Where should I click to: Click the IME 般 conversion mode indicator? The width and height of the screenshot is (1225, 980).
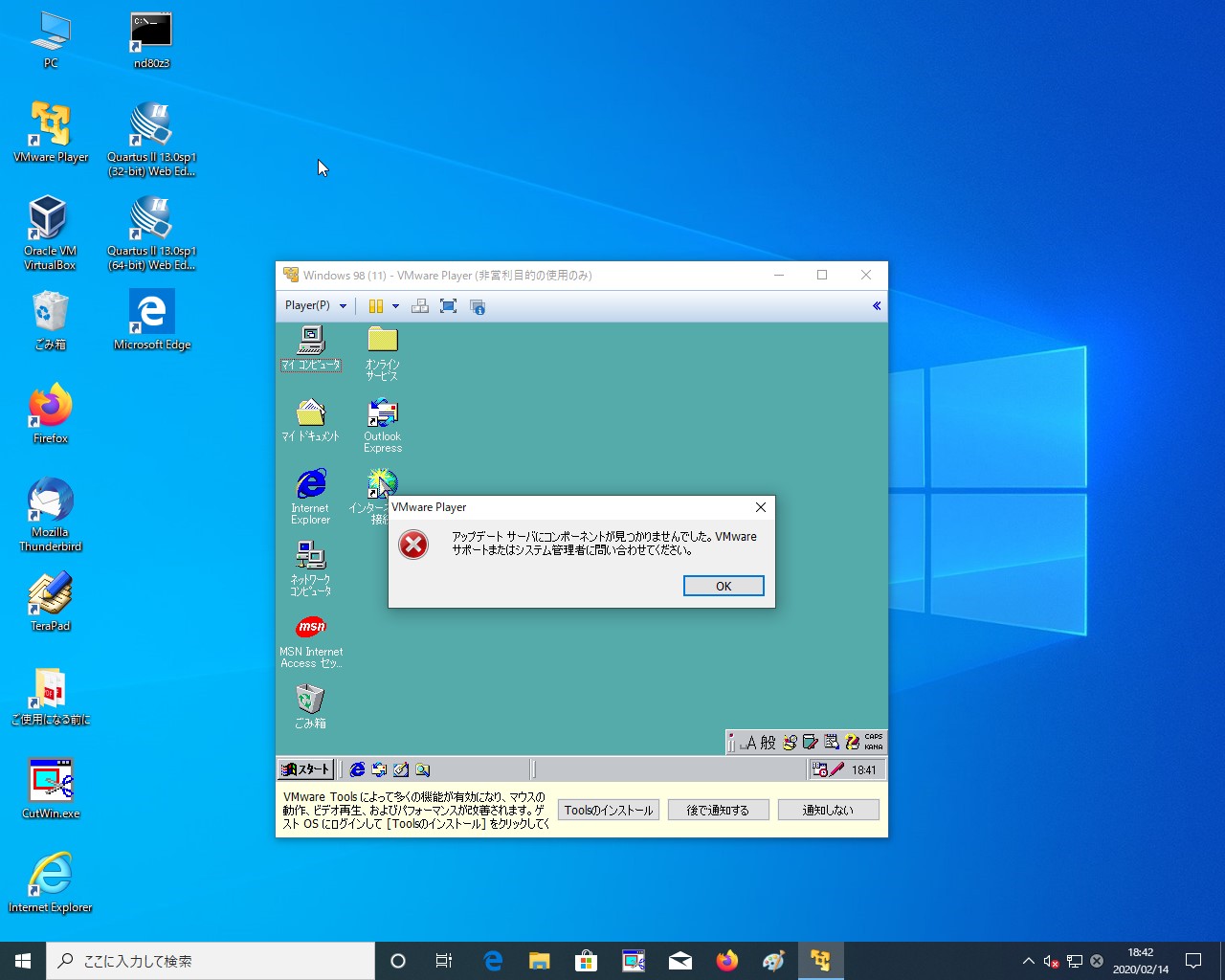[768, 743]
